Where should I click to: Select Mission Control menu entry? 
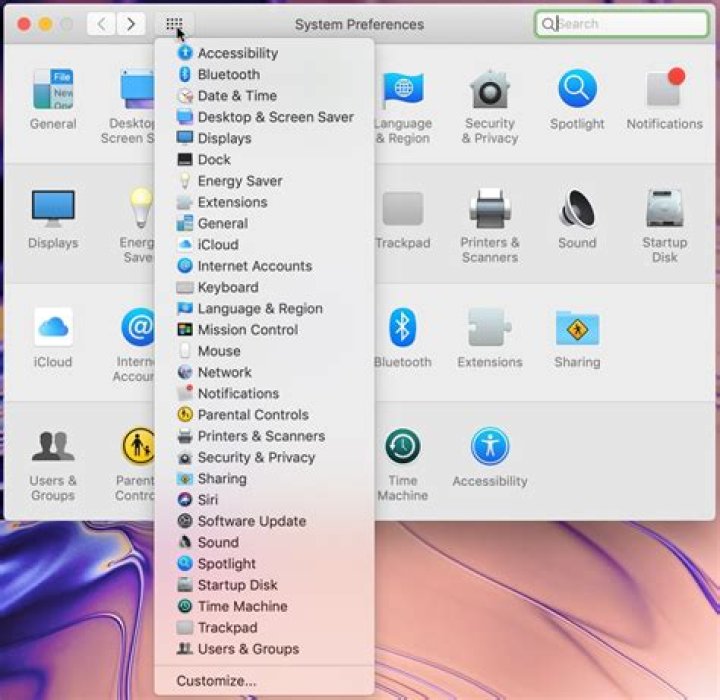(x=247, y=330)
